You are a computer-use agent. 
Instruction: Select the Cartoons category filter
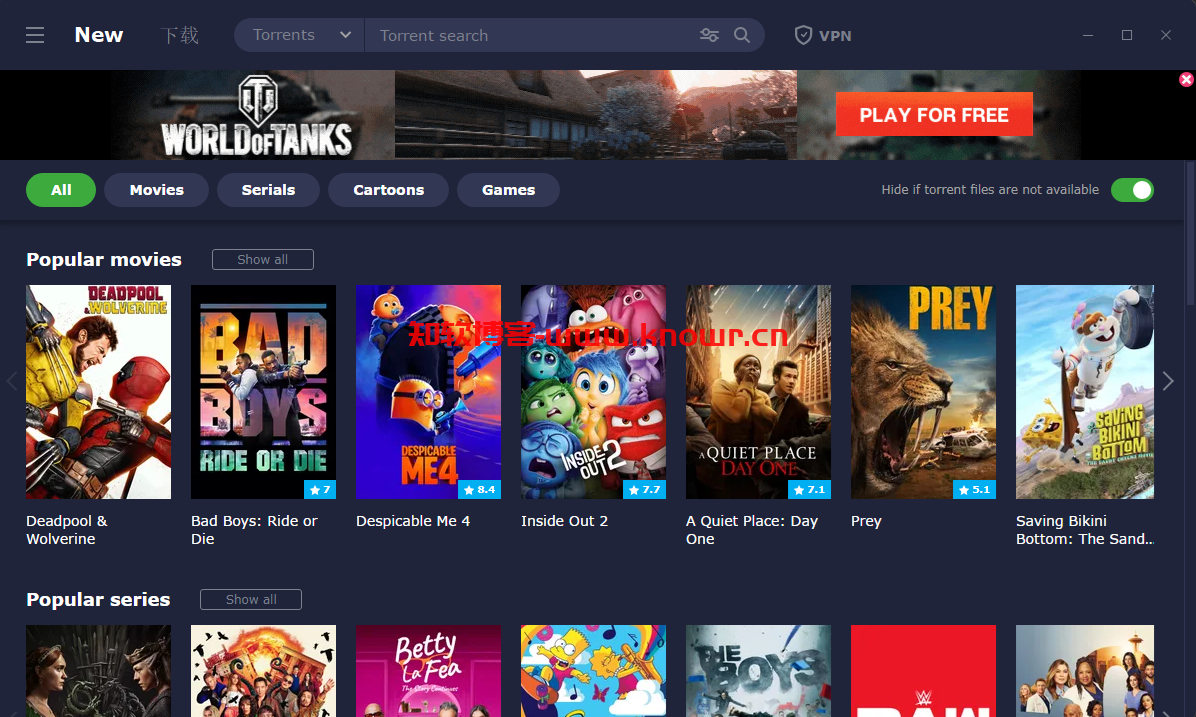tap(388, 190)
